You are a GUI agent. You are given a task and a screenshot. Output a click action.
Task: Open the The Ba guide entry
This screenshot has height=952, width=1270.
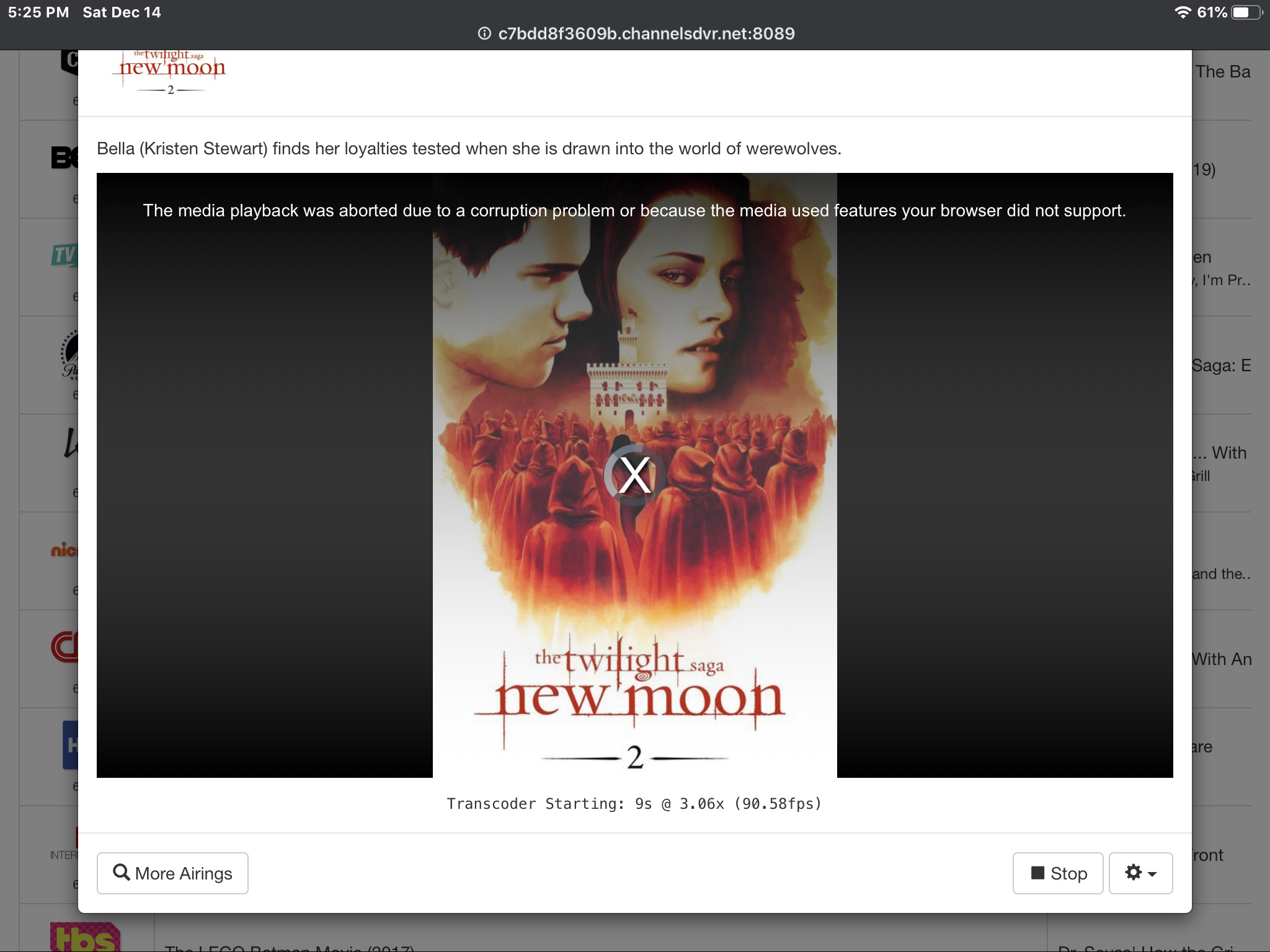pyautogui.click(x=1222, y=72)
